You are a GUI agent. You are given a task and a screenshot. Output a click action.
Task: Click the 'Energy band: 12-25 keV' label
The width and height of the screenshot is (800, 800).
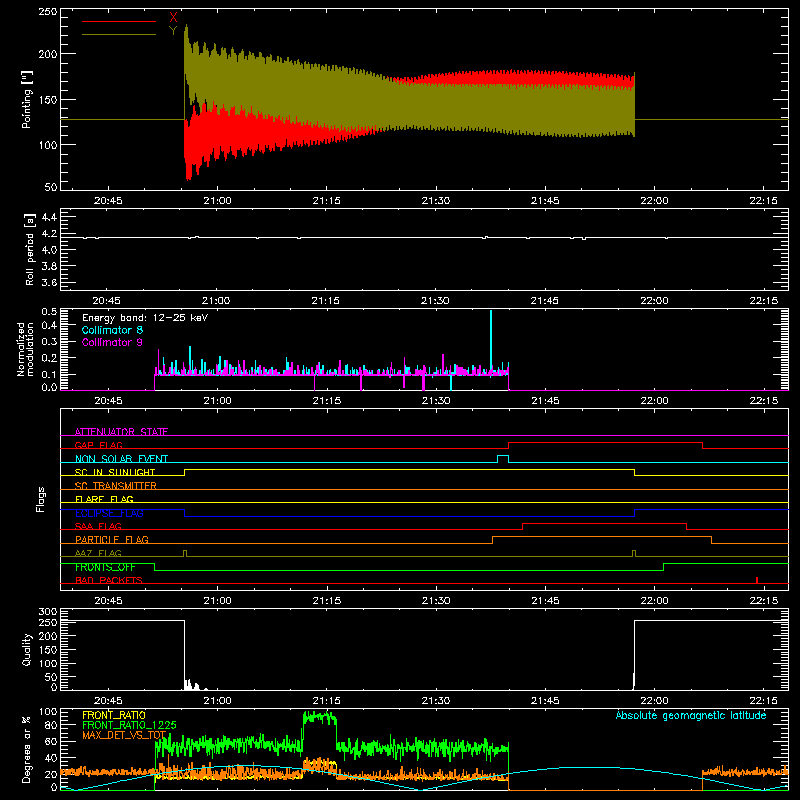pos(145,318)
